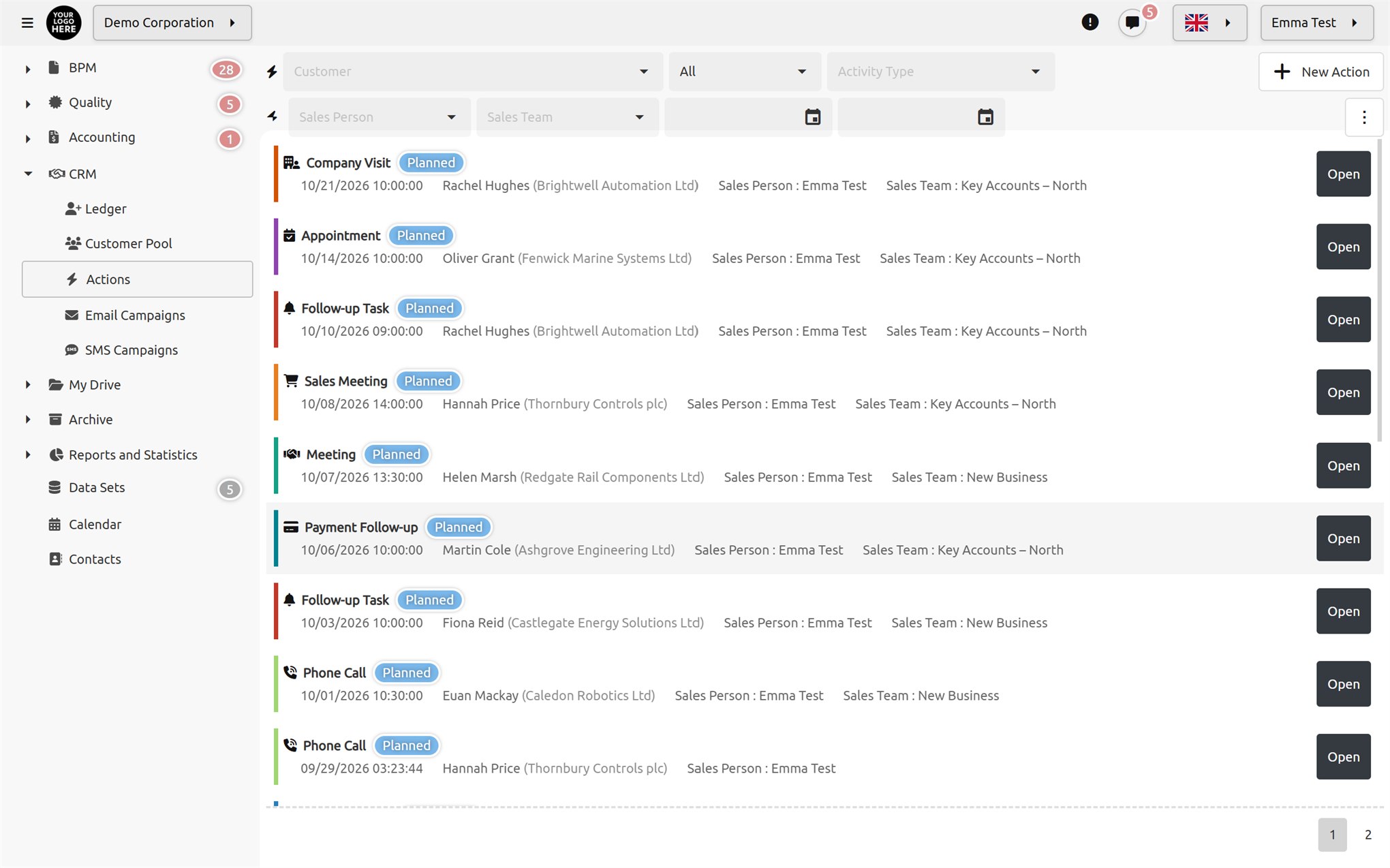Click the Your Logo Here logo

tap(63, 22)
